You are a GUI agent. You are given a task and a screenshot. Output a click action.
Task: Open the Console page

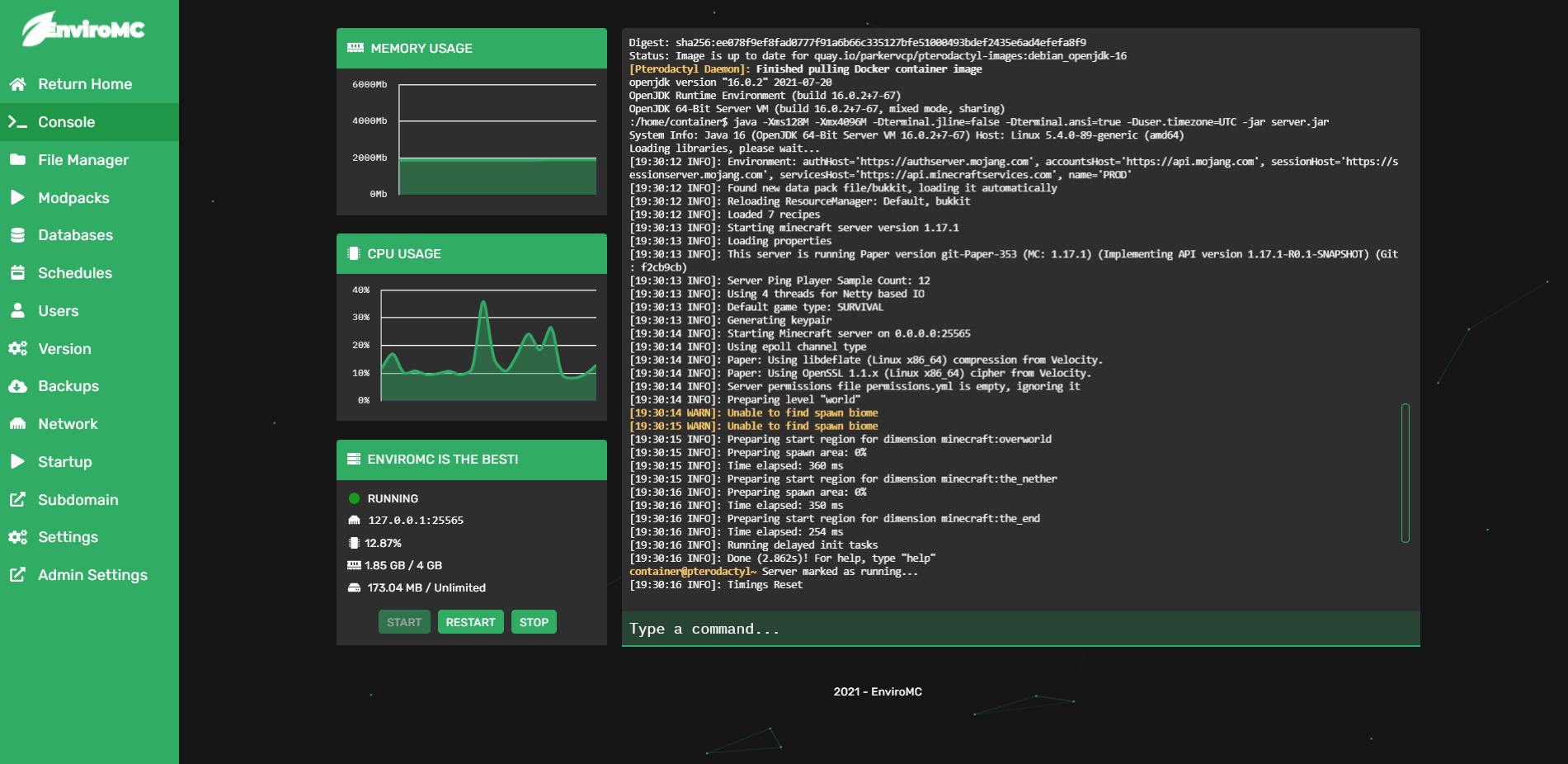[x=66, y=122]
